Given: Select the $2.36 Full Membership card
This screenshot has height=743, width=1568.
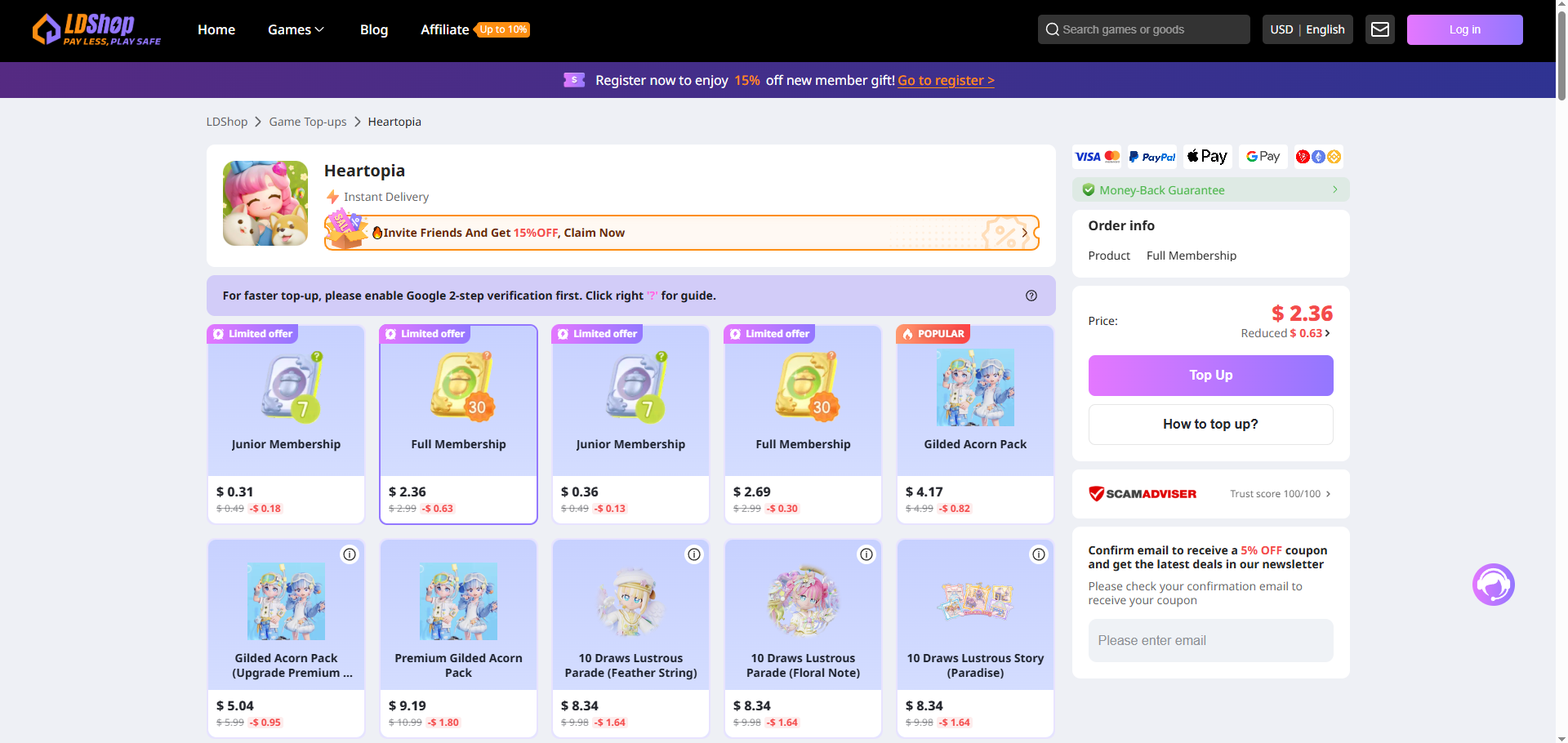Looking at the screenshot, I should (458, 425).
